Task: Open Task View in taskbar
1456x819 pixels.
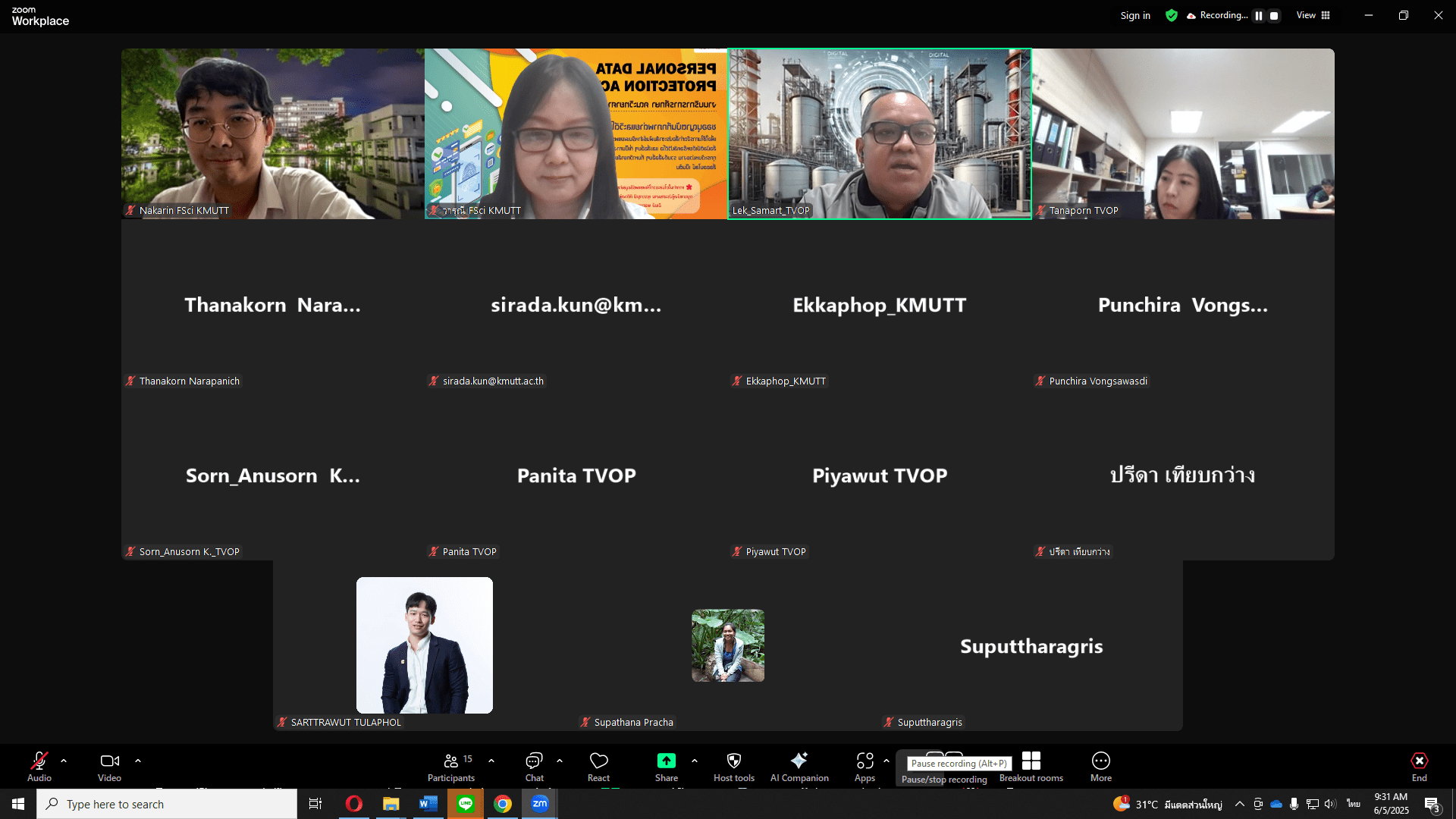Action: [315, 804]
